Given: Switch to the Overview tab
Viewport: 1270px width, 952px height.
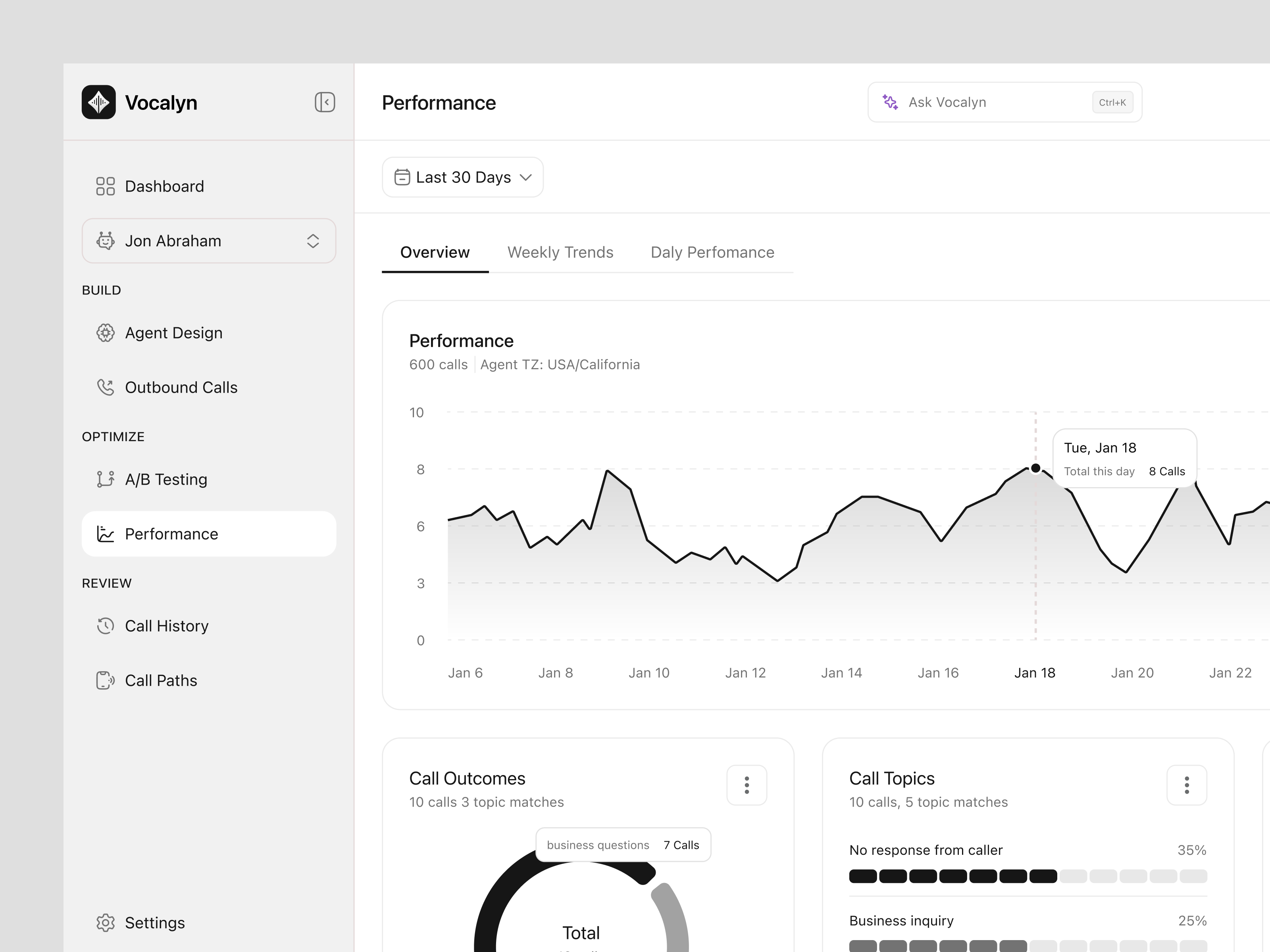Looking at the screenshot, I should (x=435, y=253).
